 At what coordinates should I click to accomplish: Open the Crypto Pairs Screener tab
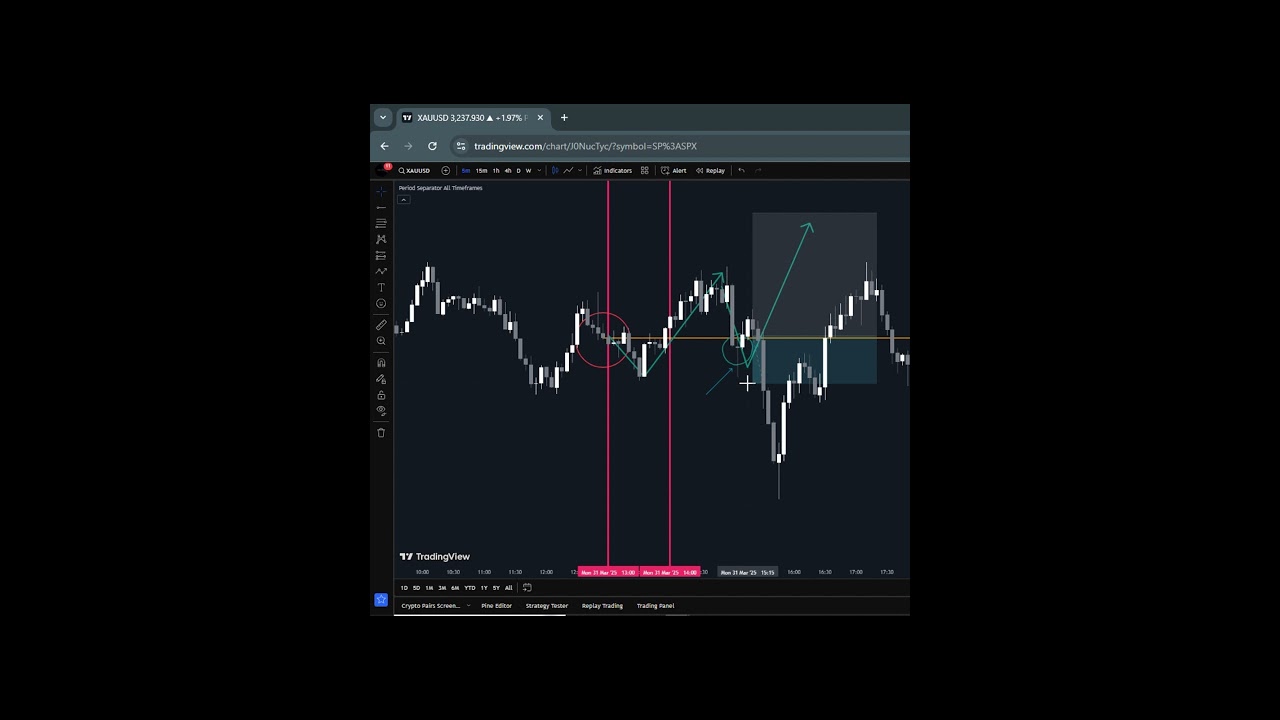(431, 606)
